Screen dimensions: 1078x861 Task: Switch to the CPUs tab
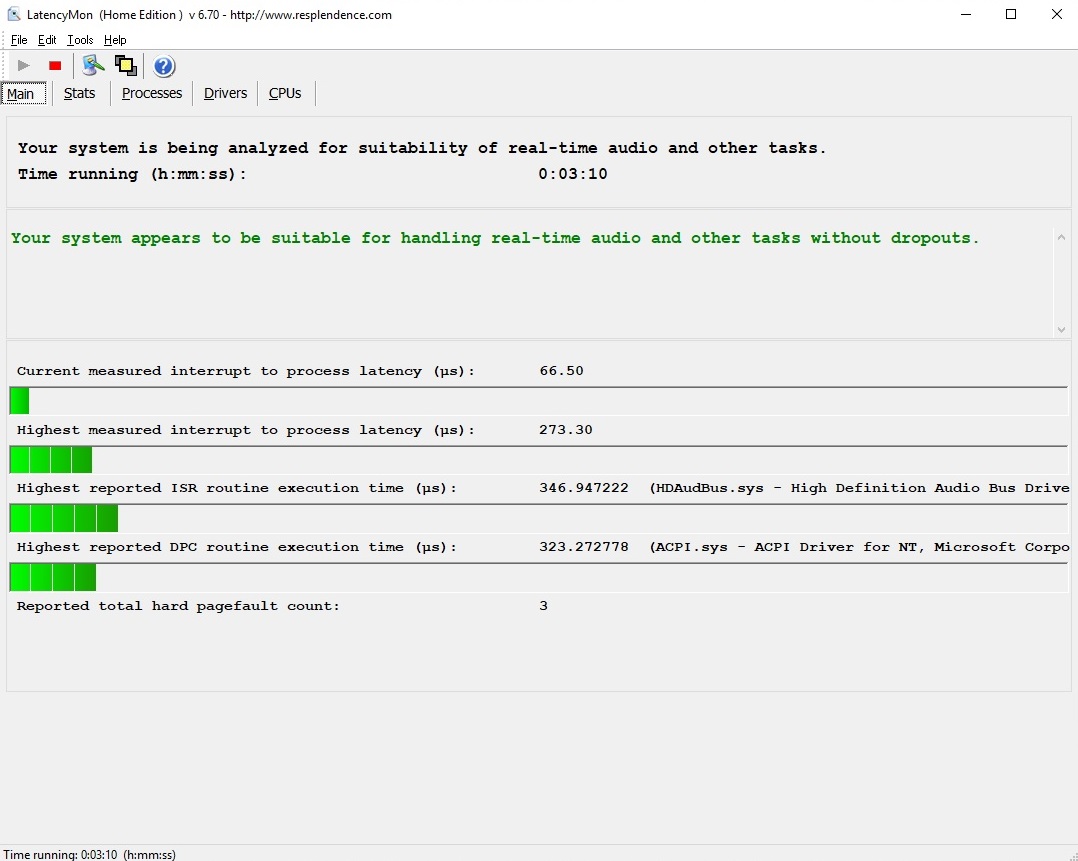[x=285, y=94]
